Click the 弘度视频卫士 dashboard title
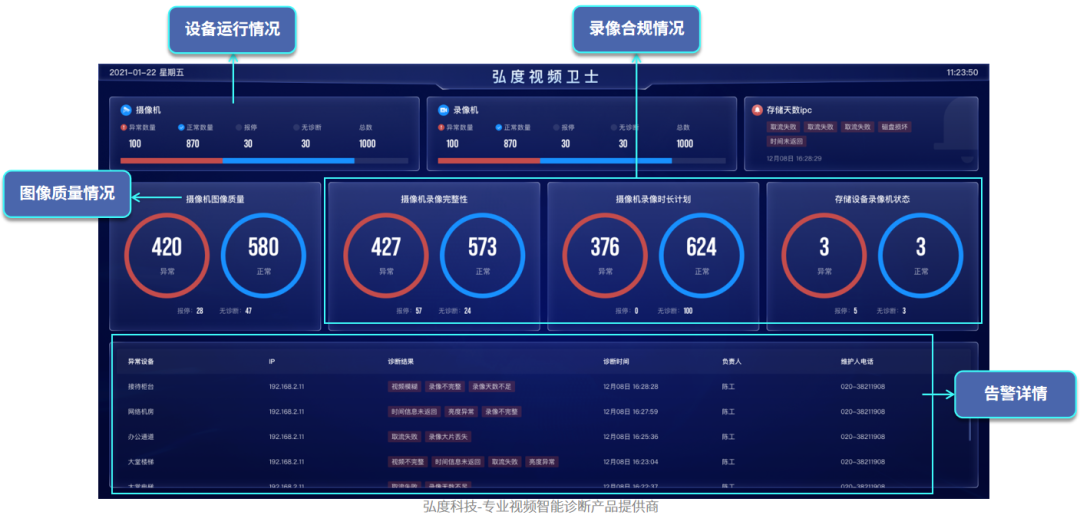 (x=545, y=76)
